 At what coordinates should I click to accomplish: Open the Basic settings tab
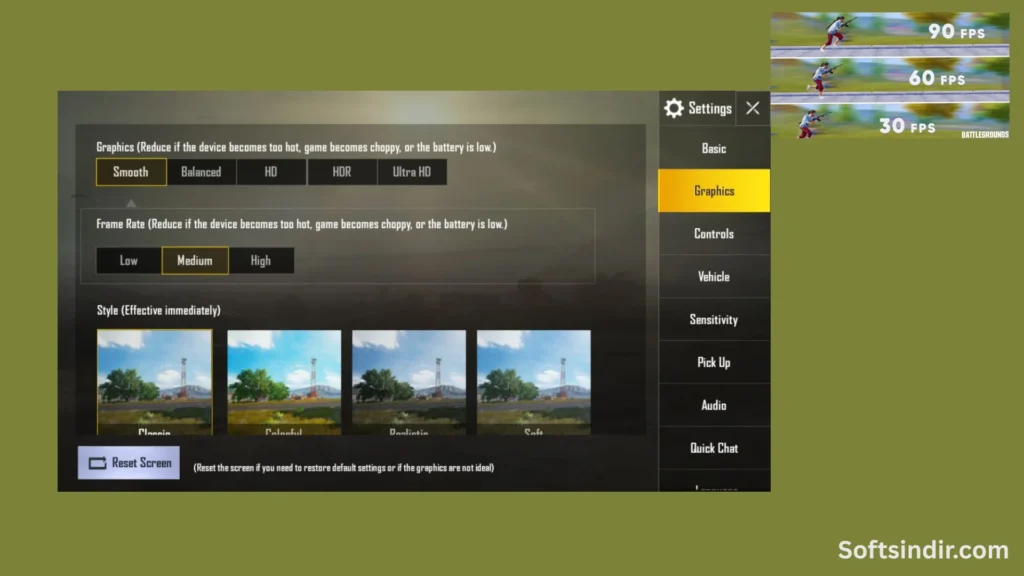pyautogui.click(x=713, y=148)
